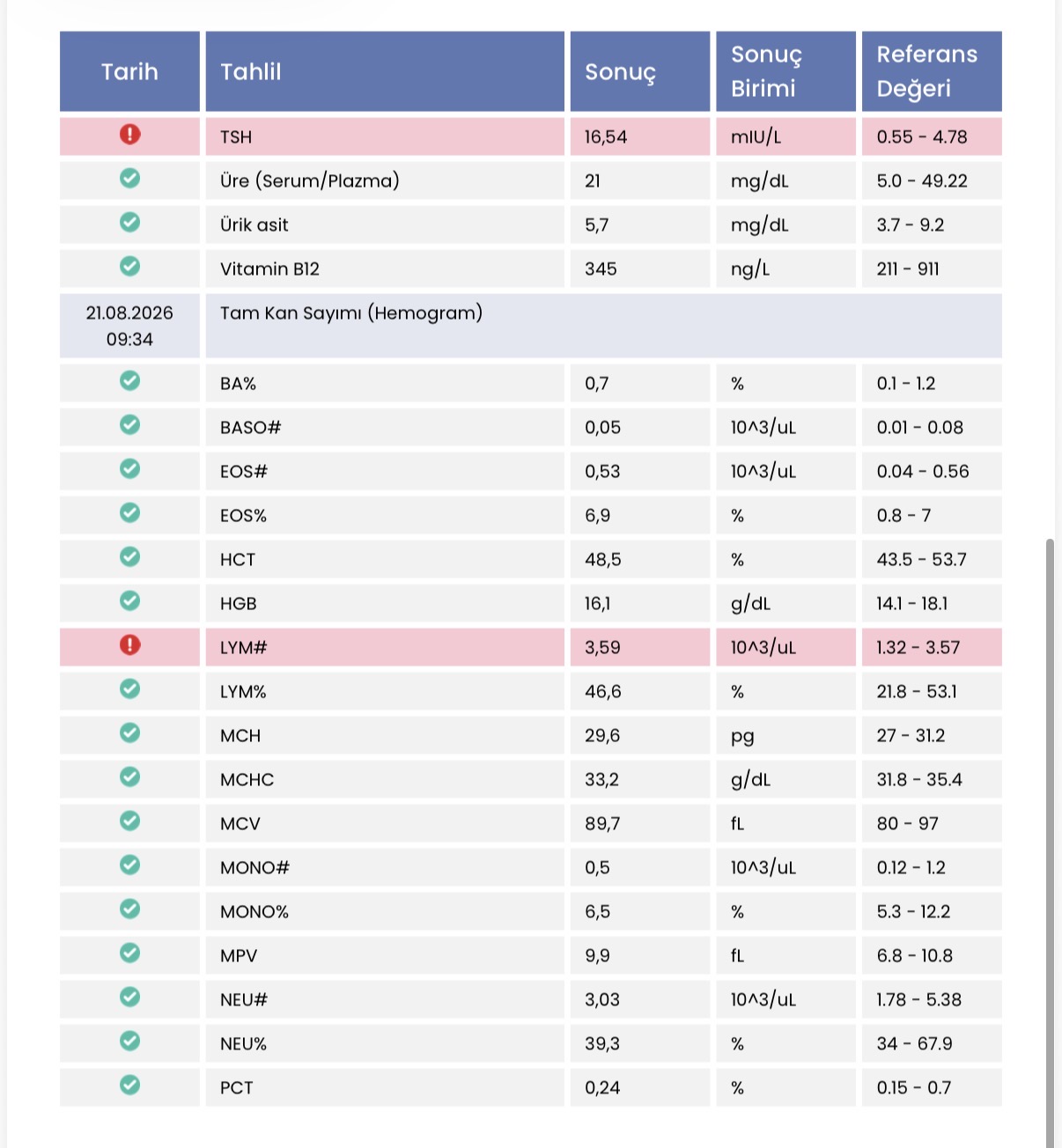Click the vertical scrollbar thumb at right
Image resolution: width=1062 pixels, height=1148 pixels.
click(x=1050, y=843)
